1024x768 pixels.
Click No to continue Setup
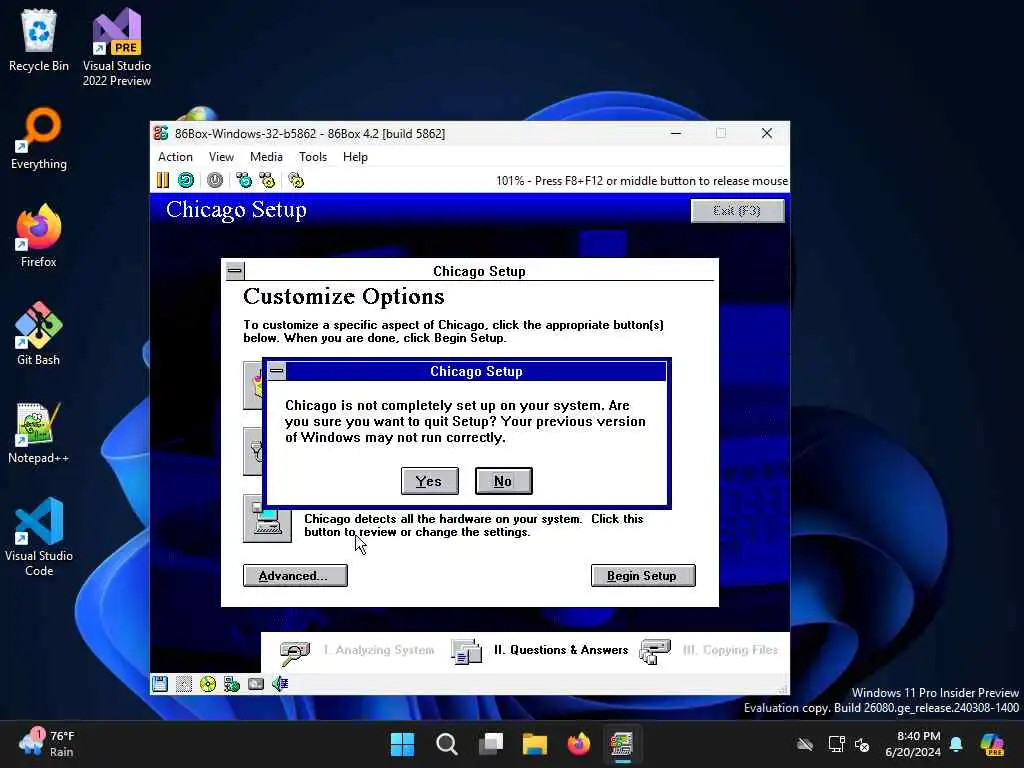coord(504,481)
